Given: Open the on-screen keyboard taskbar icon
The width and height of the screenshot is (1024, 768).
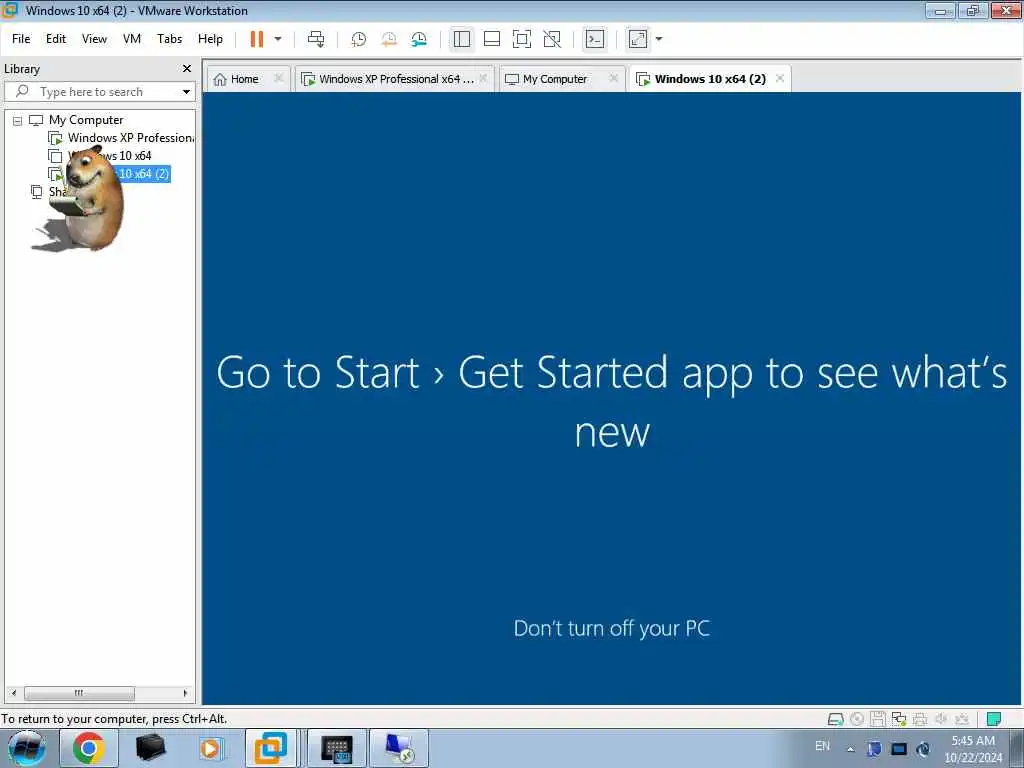Looking at the screenshot, I should coord(337,748).
